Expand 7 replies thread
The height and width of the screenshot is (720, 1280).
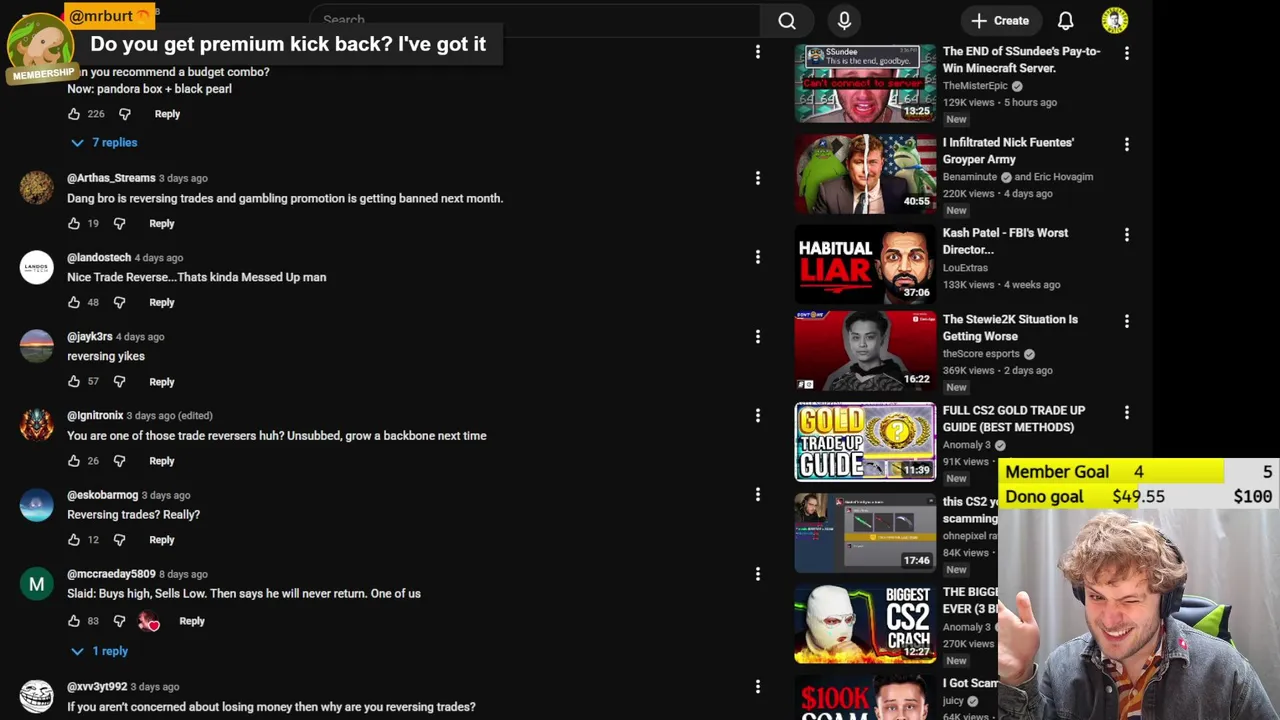coord(104,143)
